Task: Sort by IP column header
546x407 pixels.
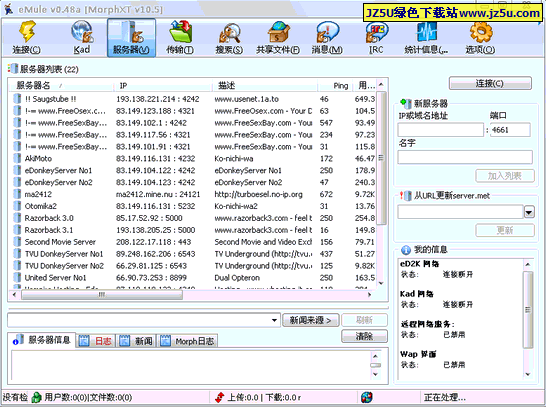Action: click(x=163, y=85)
